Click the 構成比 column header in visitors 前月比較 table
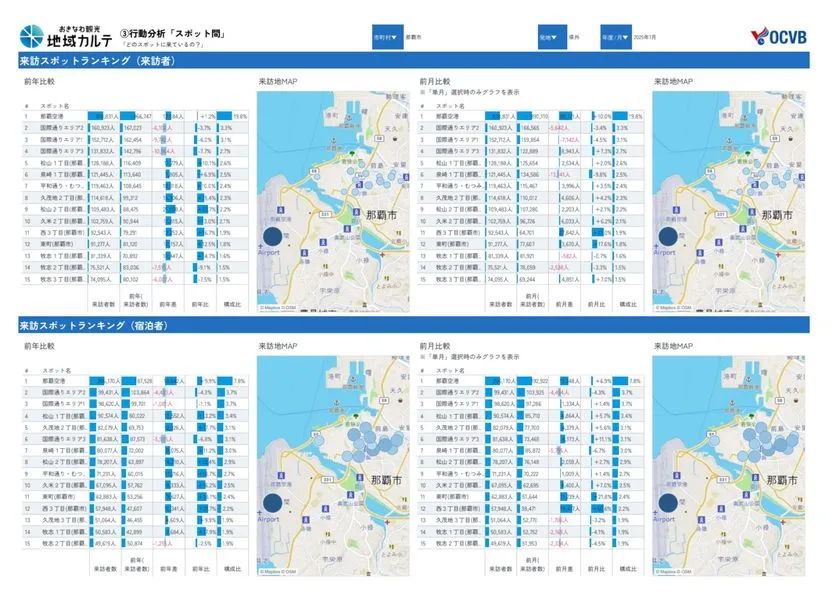Viewport: 840px width, 601px height. coord(628,304)
